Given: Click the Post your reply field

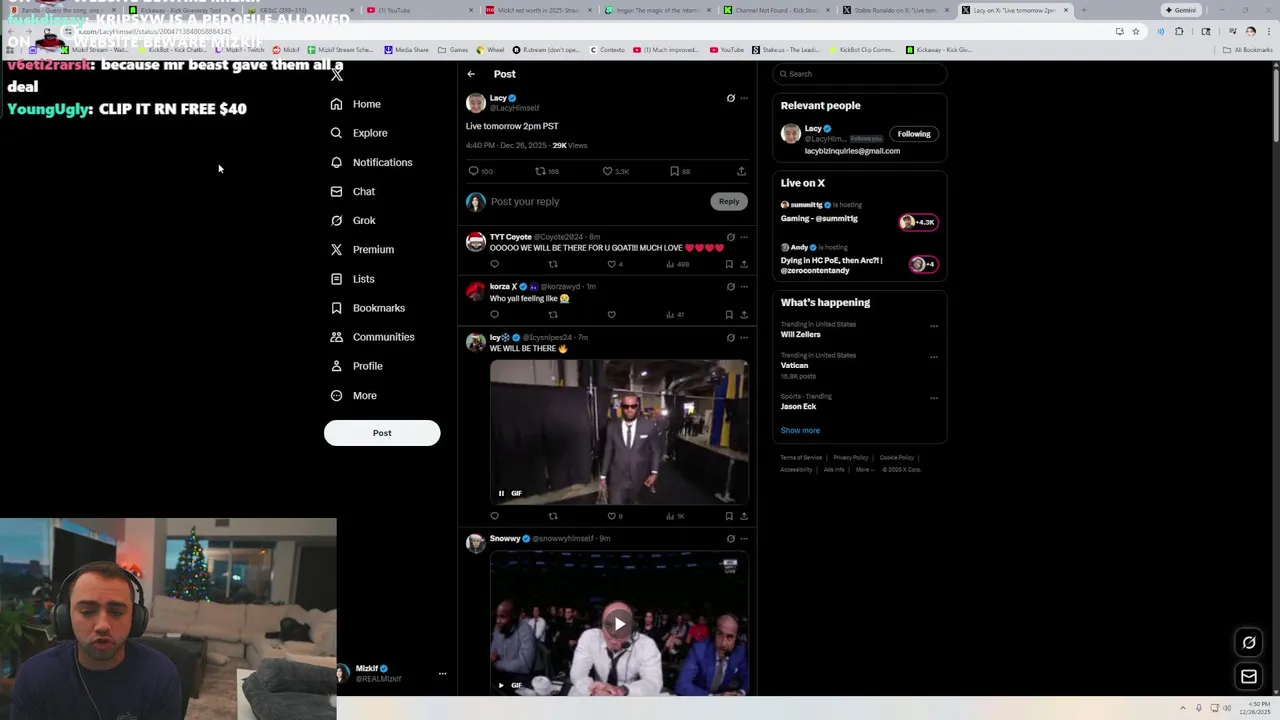Looking at the screenshot, I should (x=596, y=202).
